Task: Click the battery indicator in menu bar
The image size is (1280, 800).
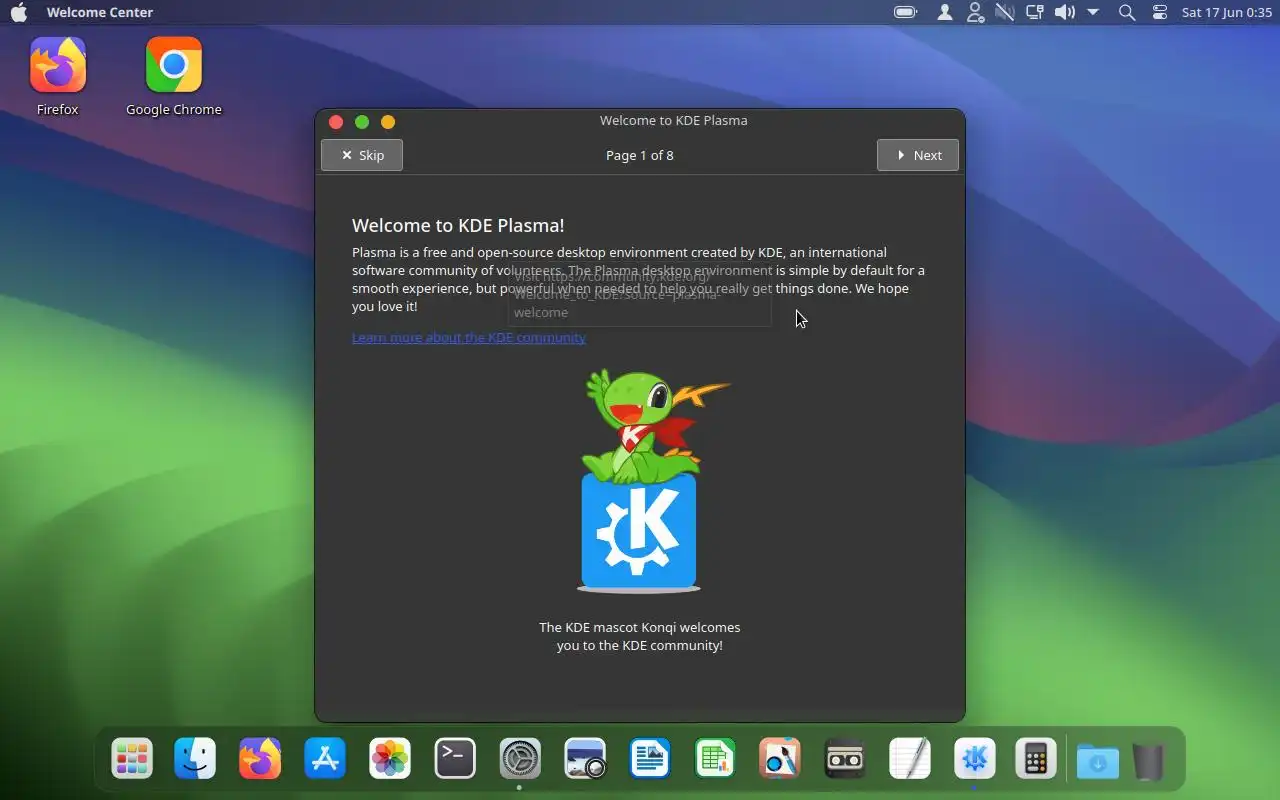Action: pyautogui.click(x=906, y=12)
